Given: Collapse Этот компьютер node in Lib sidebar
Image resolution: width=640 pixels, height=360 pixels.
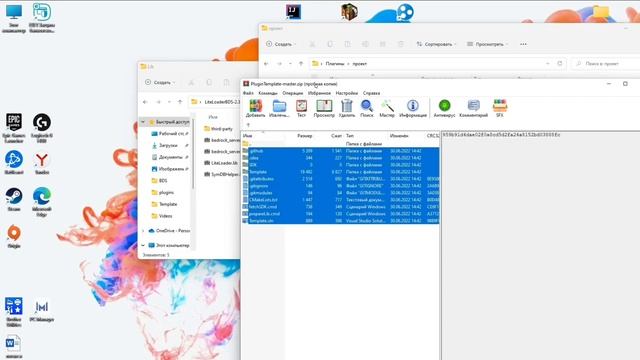Looking at the screenshot, I should tap(143, 245).
